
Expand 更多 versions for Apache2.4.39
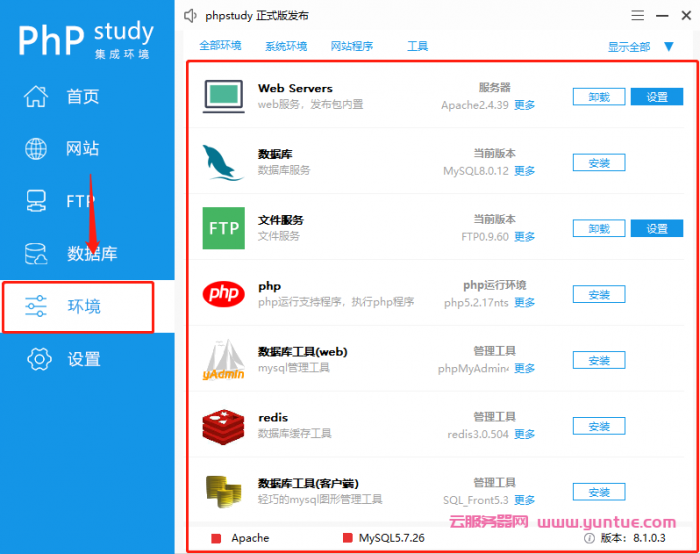(x=524, y=105)
